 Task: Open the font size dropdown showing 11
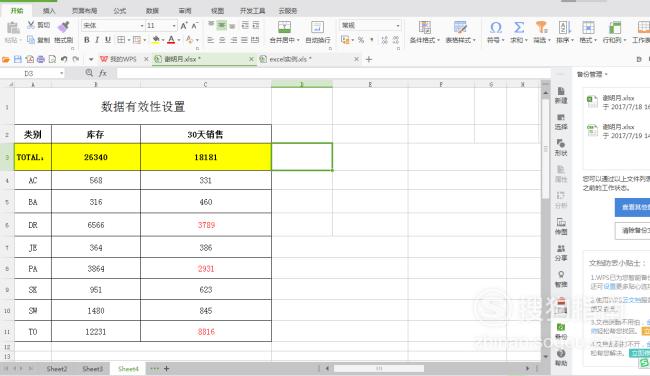(x=174, y=26)
